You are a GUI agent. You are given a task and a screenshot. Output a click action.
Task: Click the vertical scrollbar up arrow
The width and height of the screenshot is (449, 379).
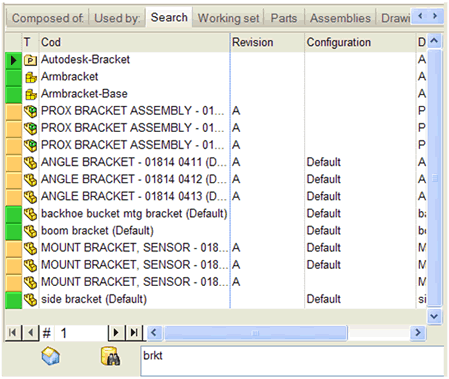pyautogui.click(x=434, y=41)
